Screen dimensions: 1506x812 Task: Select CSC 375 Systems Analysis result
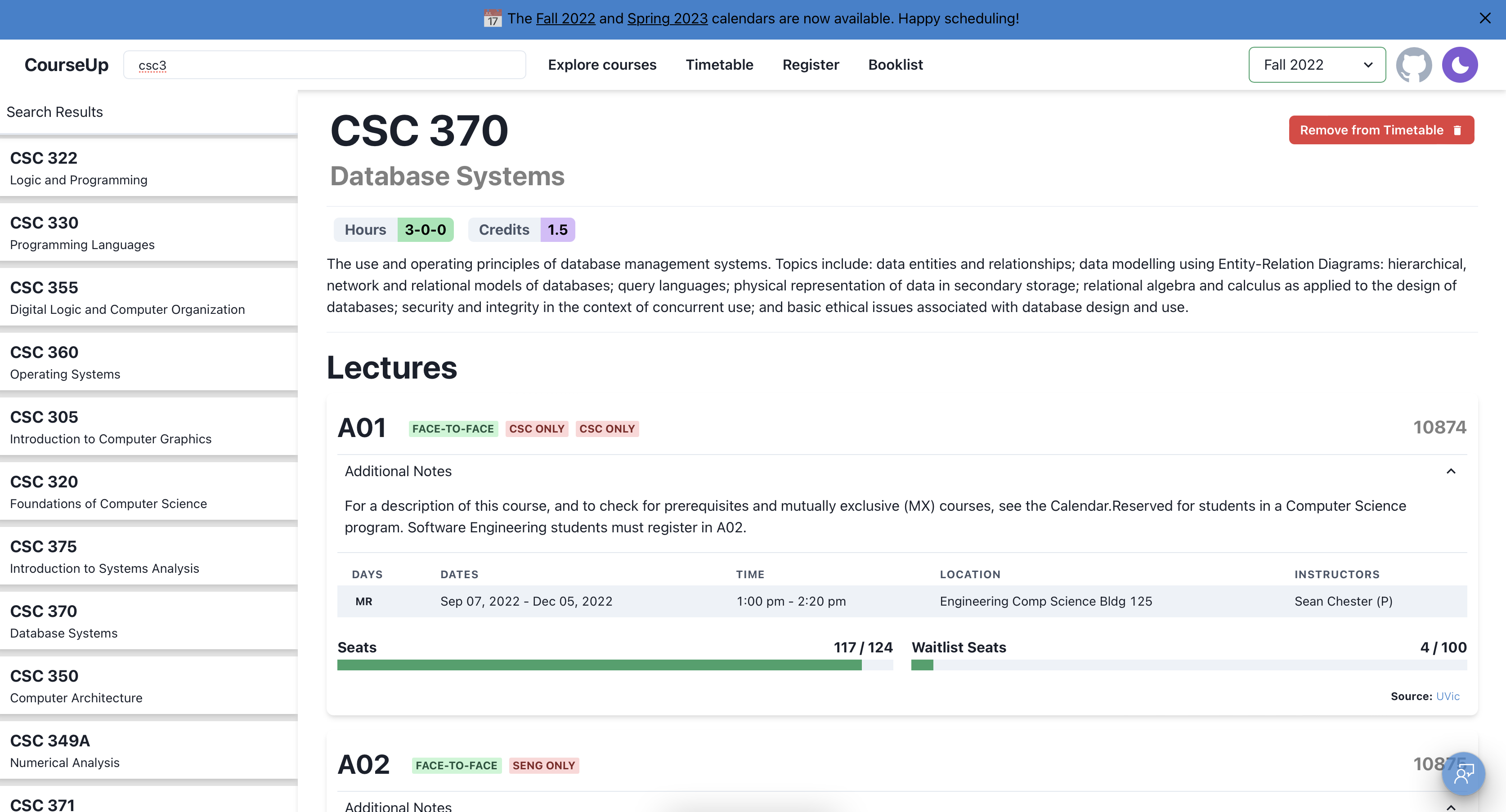(148, 557)
